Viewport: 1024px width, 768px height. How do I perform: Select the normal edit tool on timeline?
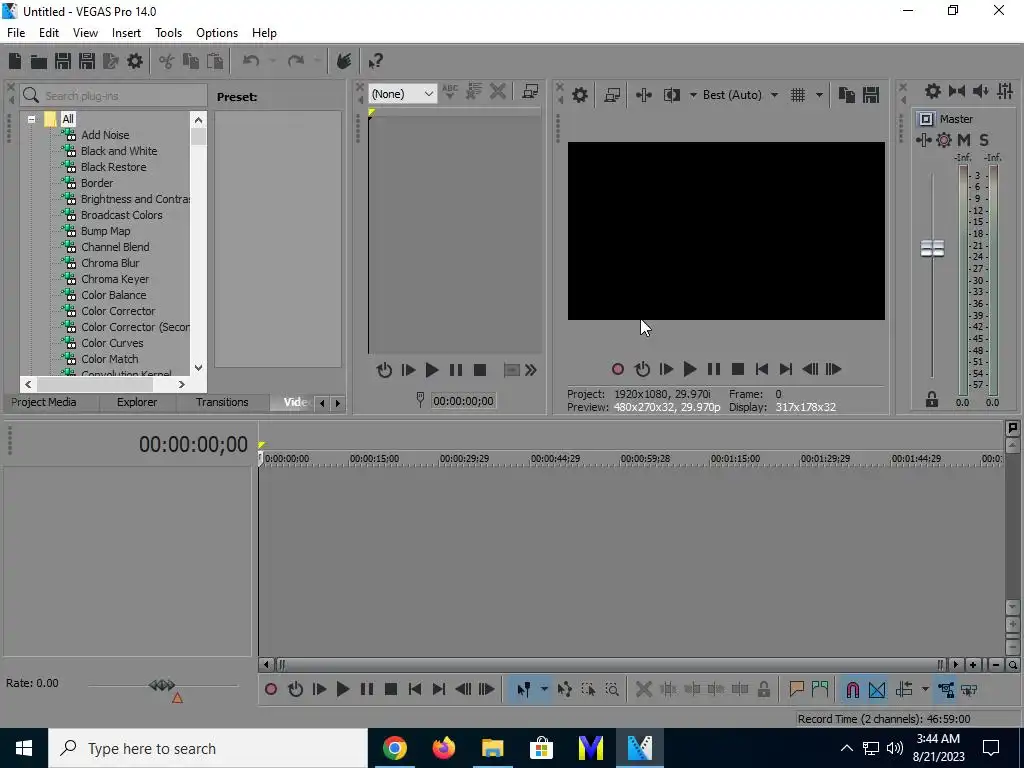523,690
